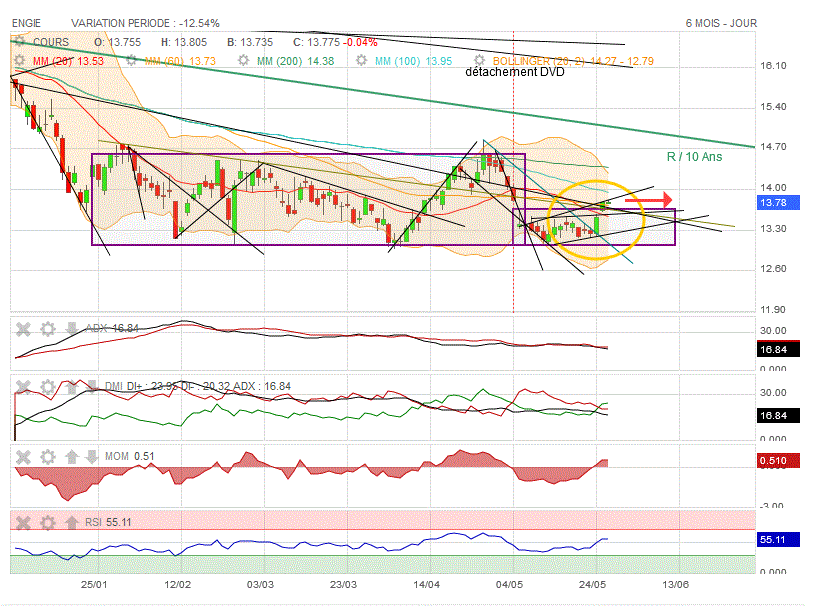Viewport: 813px width, 606px height.
Task: Shift the MOM panel down
Action: click(93, 456)
